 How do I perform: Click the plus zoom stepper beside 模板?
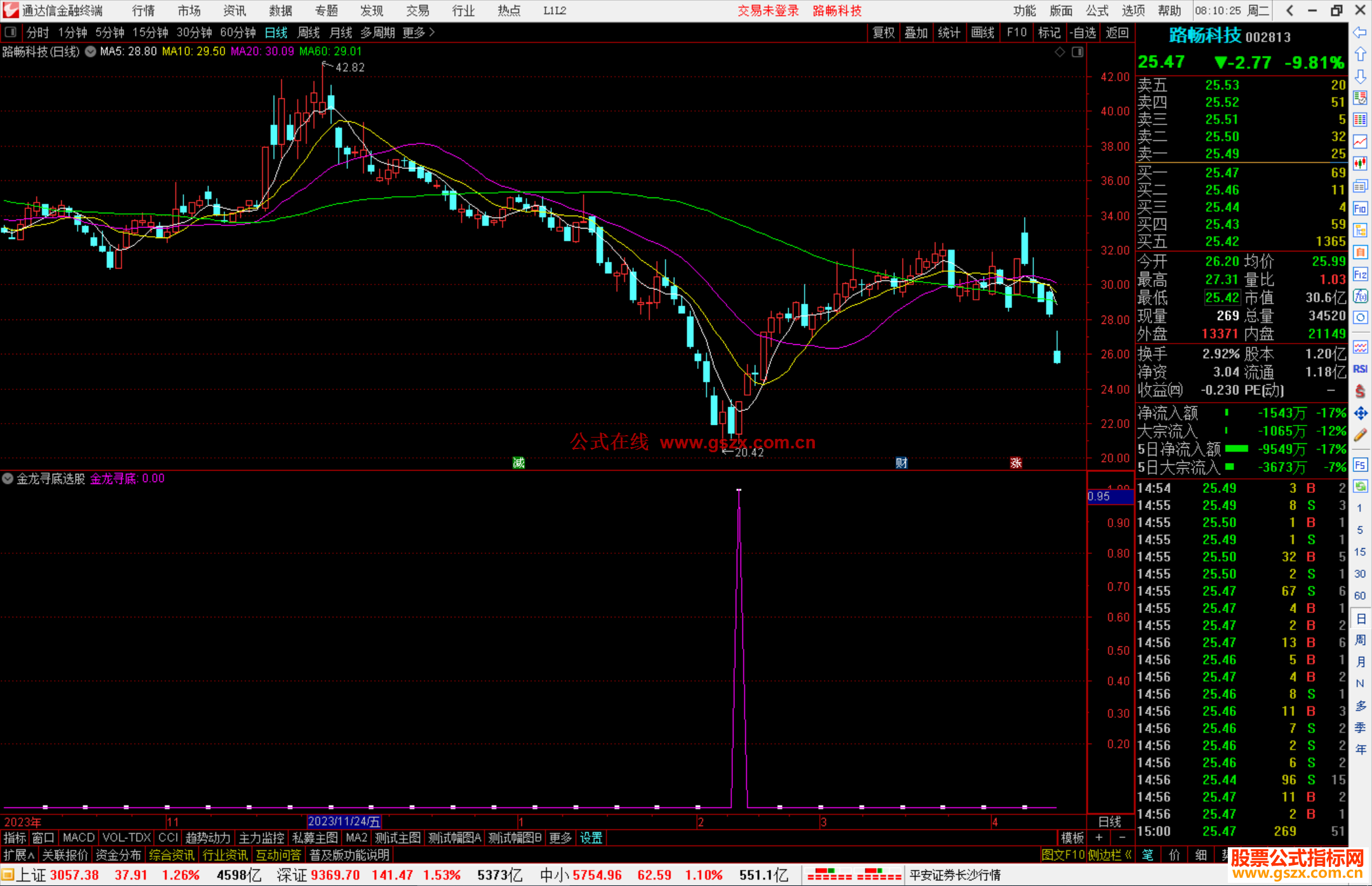pyautogui.click(x=1099, y=838)
